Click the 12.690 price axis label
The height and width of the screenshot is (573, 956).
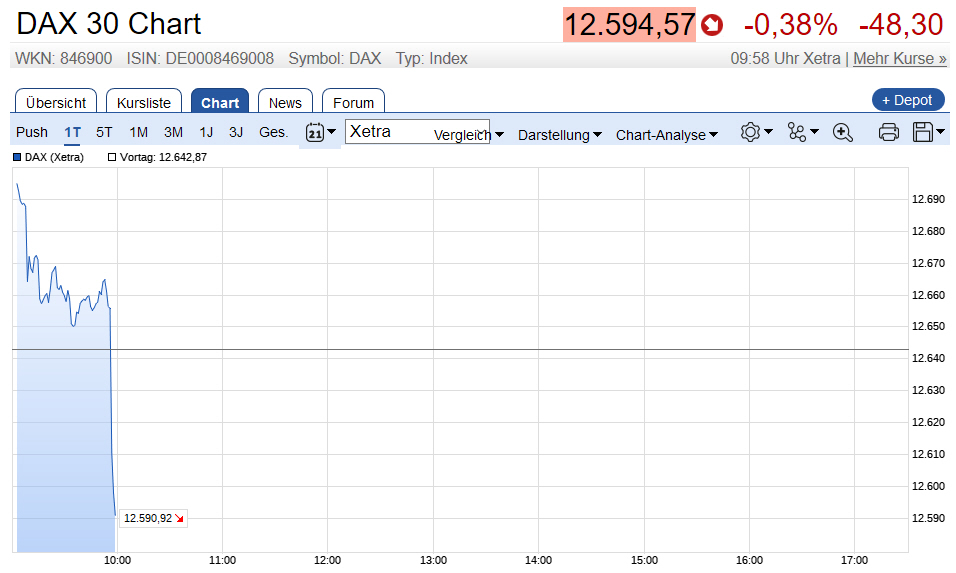928,199
